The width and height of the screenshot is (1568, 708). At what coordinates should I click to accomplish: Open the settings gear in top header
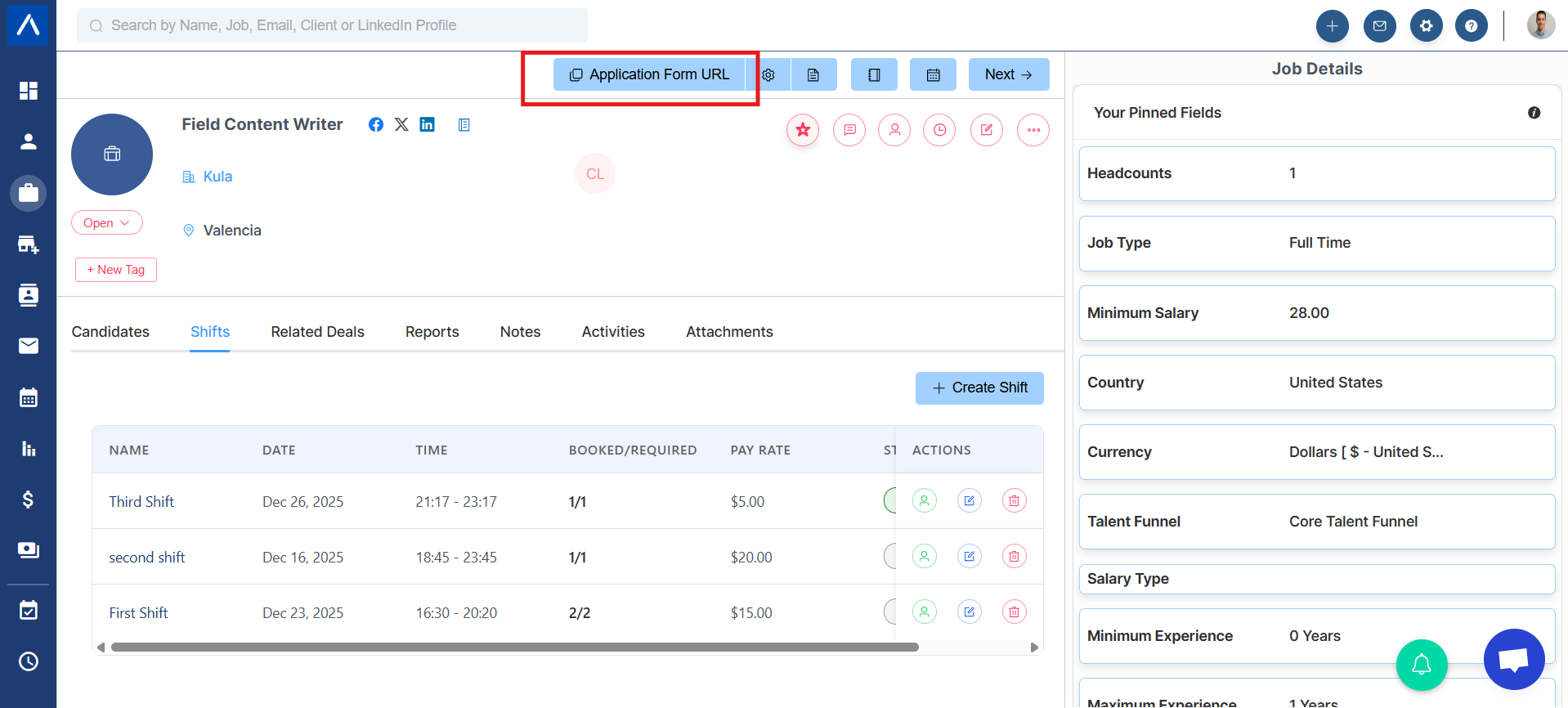pos(1427,26)
